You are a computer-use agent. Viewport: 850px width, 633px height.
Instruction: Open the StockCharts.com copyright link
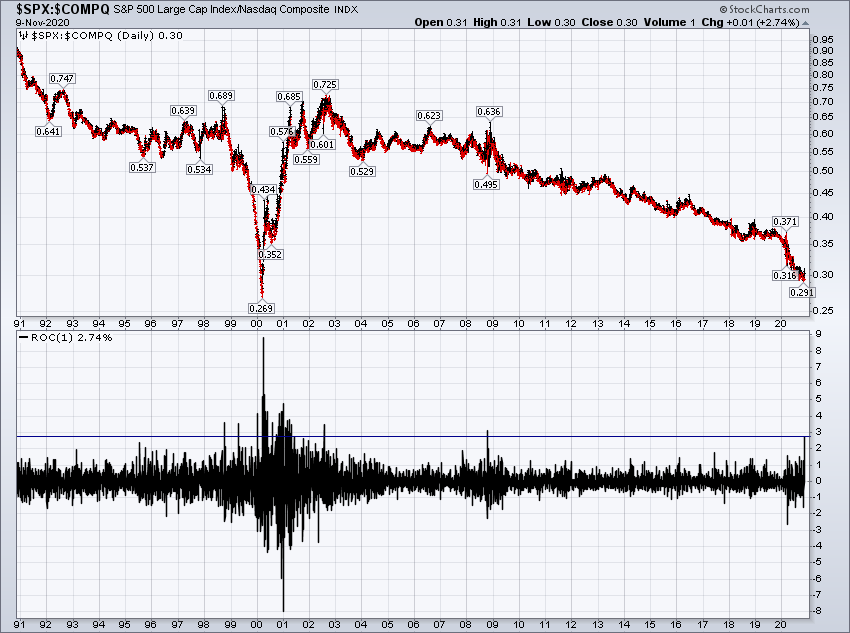click(764, 9)
